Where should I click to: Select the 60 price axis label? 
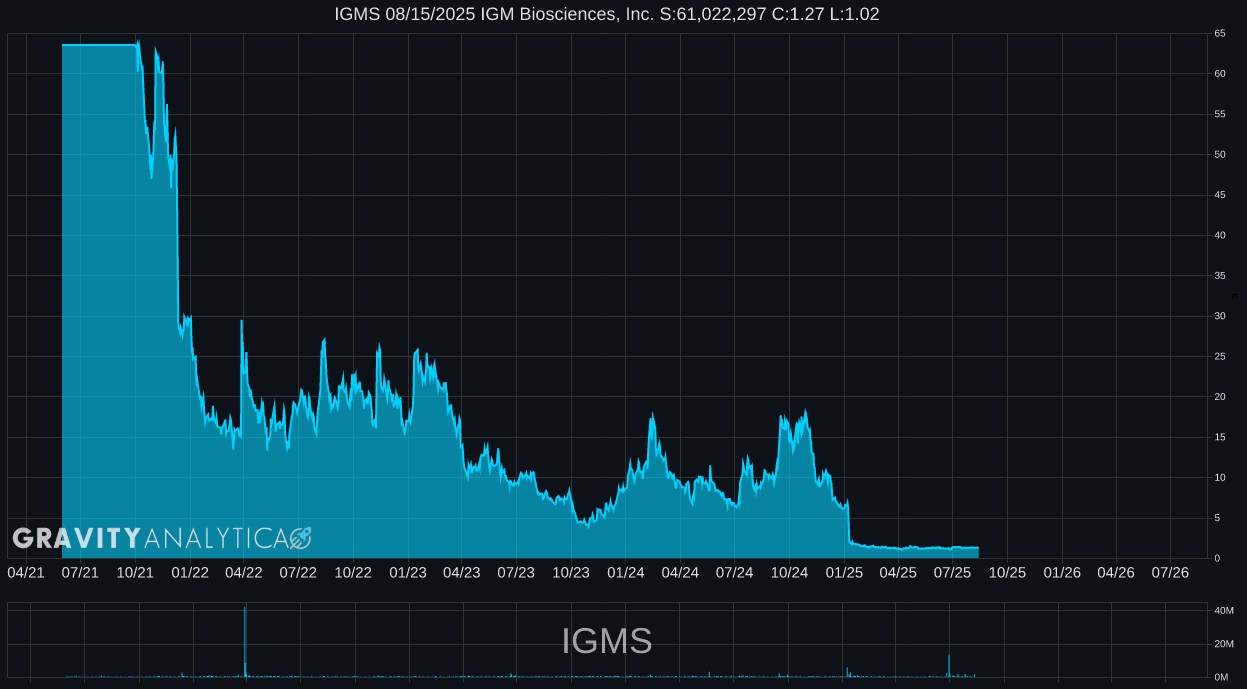pos(1220,74)
